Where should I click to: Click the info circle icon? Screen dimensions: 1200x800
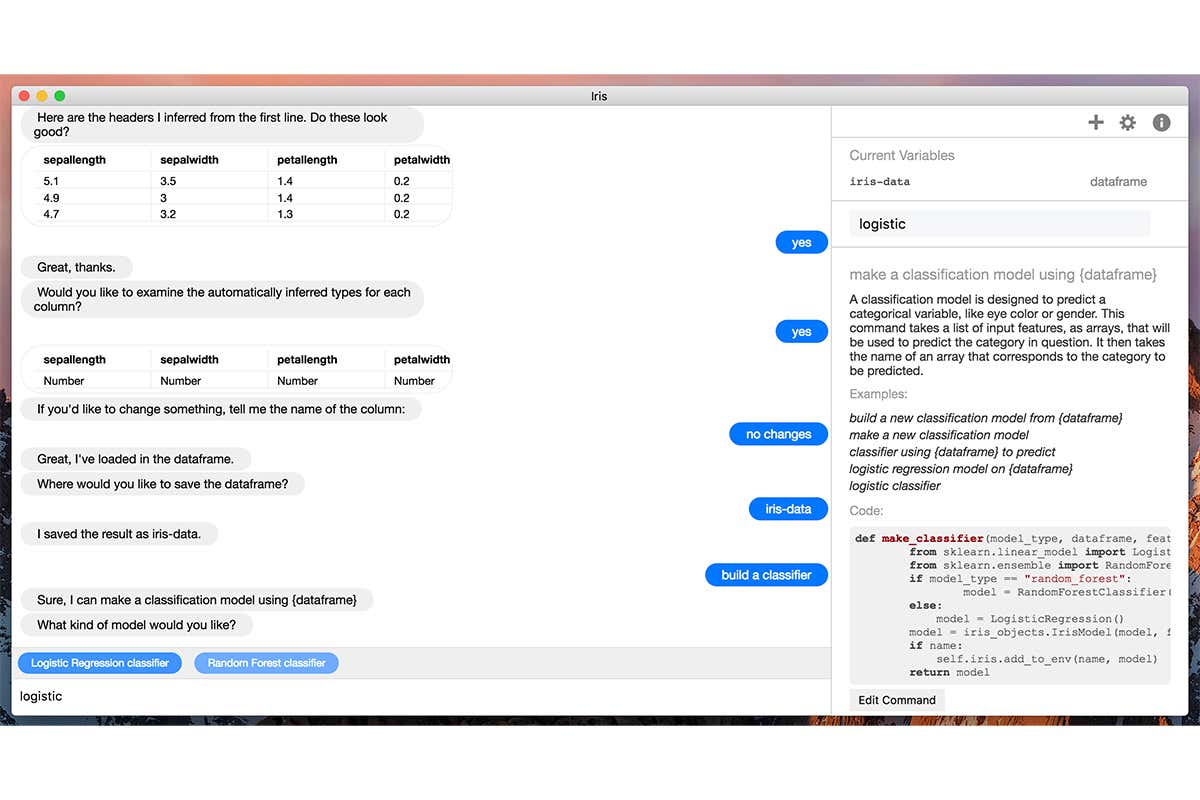[1161, 122]
